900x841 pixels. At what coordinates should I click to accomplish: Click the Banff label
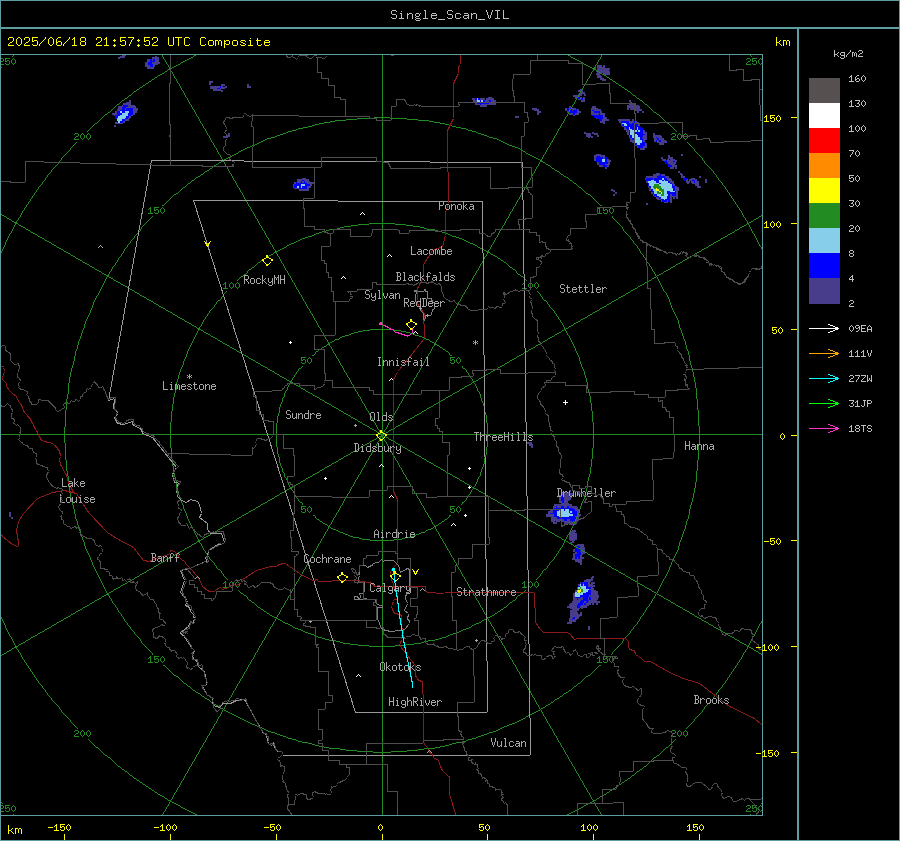(165, 557)
